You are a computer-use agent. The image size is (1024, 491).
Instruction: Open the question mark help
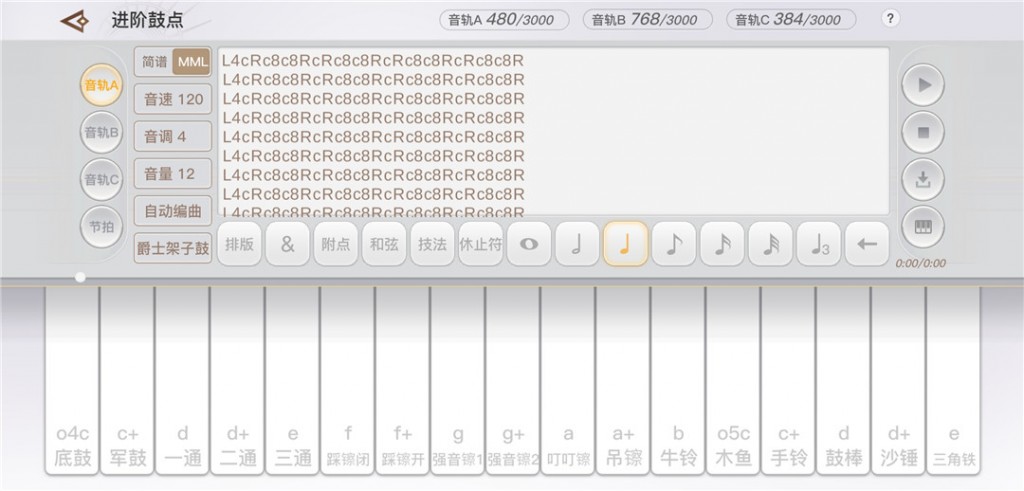(890, 18)
